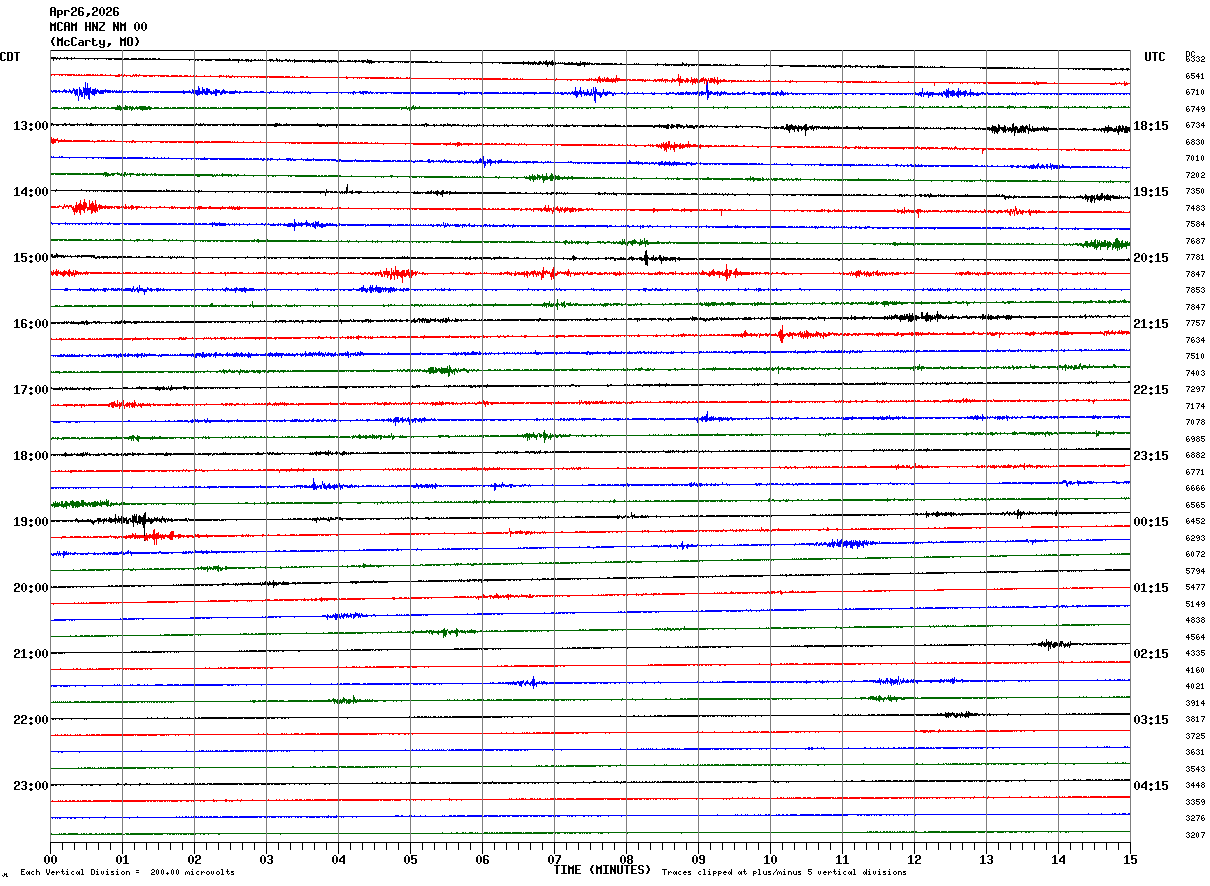Click the 21:15 UTC time label
This screenshot has width=1210, height=886.
click(1150, 324)
